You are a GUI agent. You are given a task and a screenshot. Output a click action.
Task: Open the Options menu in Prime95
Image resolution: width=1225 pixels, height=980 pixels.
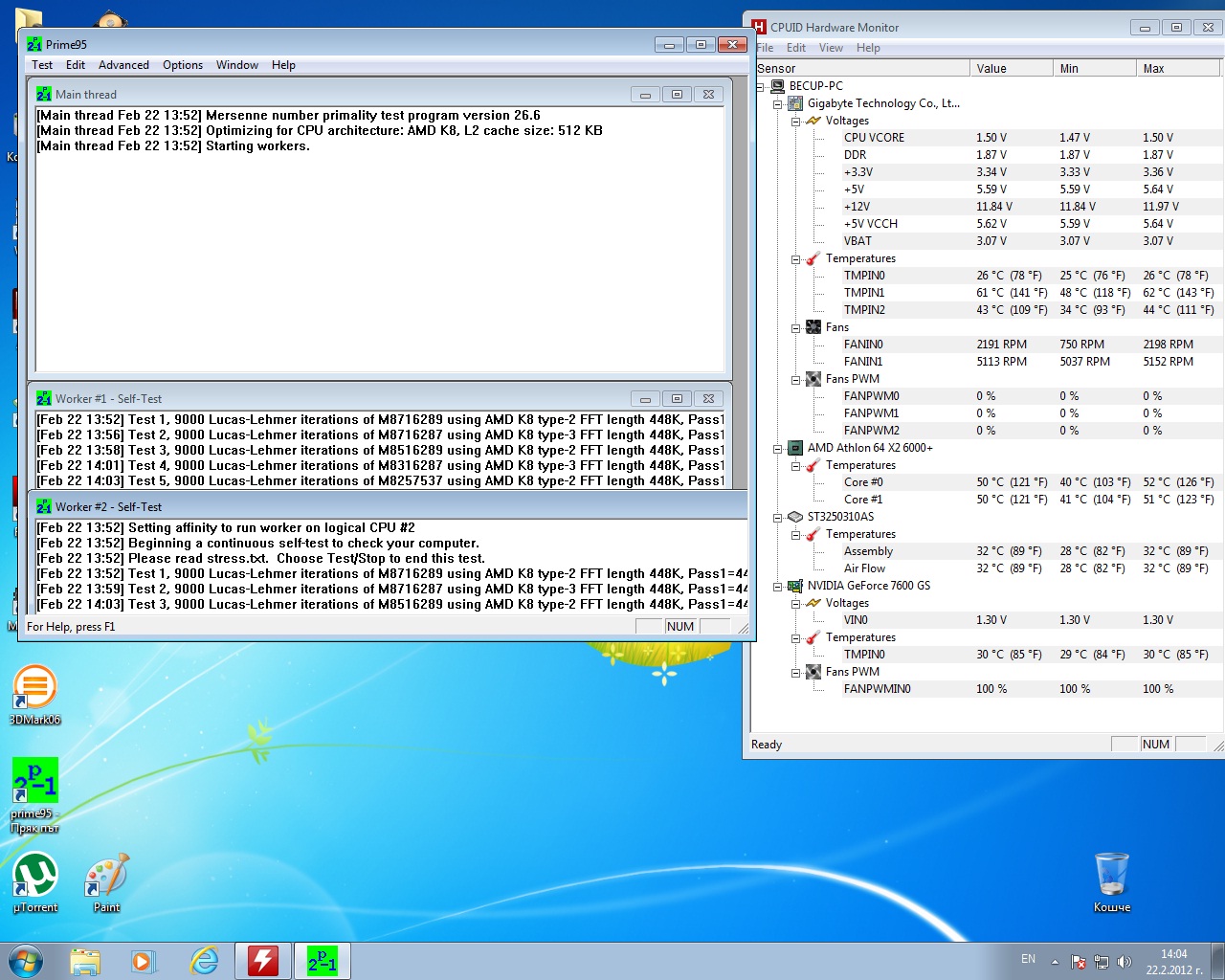click(x=183, y=65)
